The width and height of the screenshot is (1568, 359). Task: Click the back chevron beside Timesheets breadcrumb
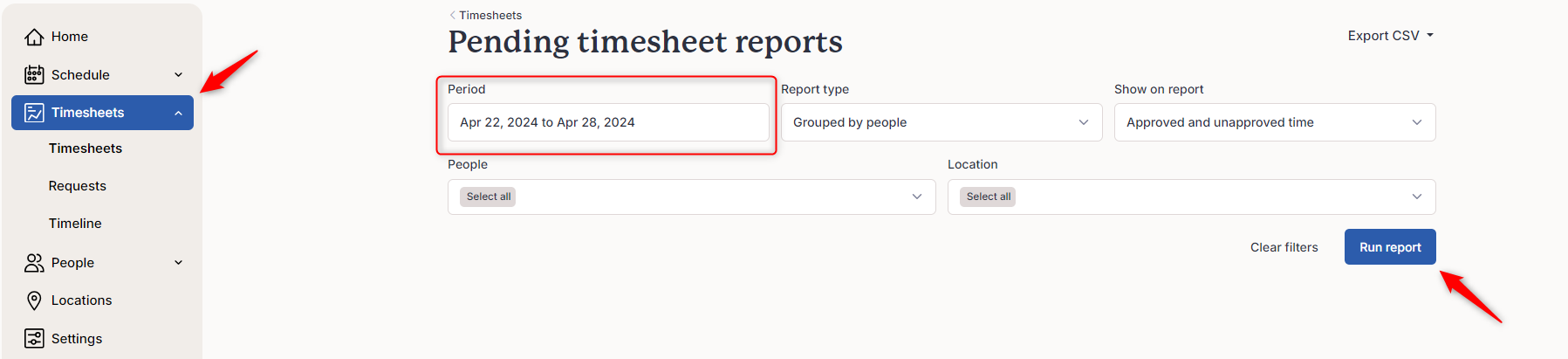(x=452, y=15)
